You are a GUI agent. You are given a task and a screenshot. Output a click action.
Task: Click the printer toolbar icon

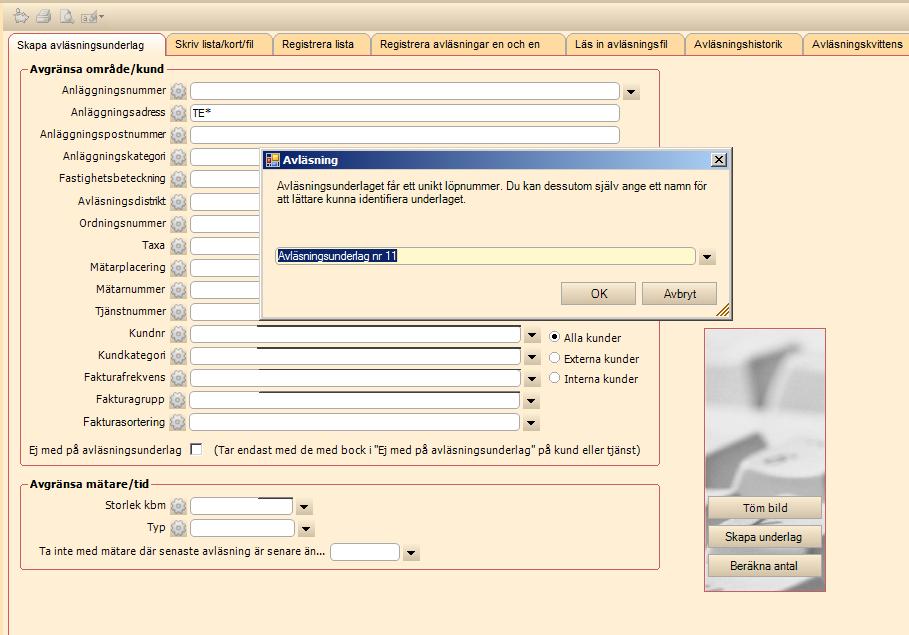point(43,16)
